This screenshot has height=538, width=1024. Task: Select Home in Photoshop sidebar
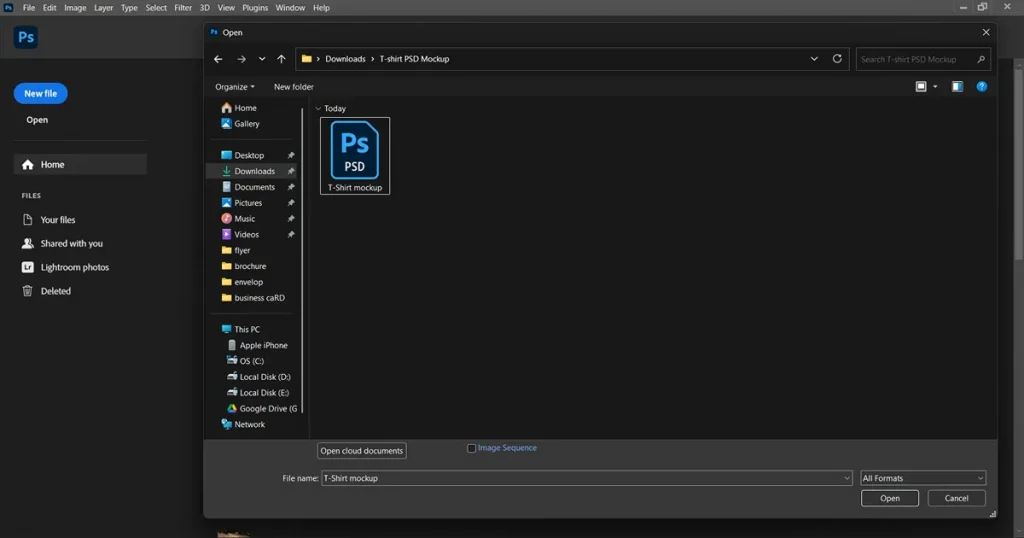[80, 165]
